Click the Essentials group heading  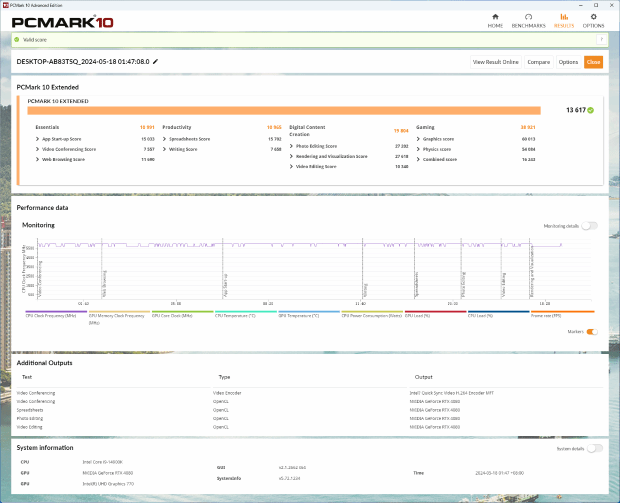(47, 127)
